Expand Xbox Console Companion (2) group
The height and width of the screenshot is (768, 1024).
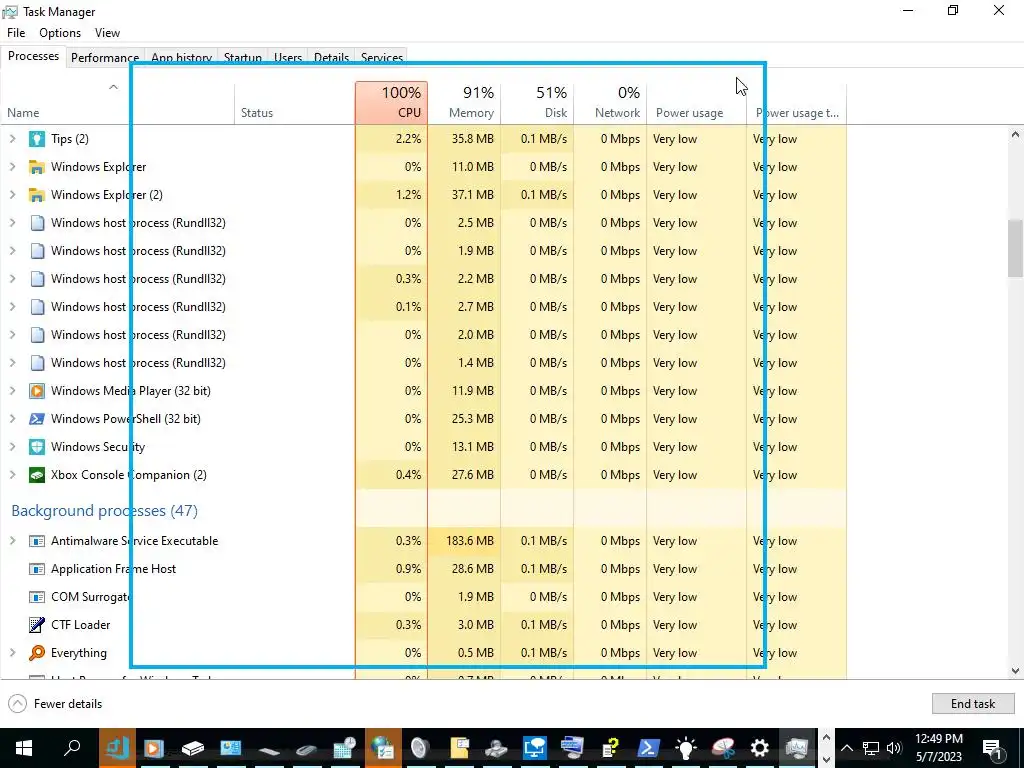pos(12,475)
